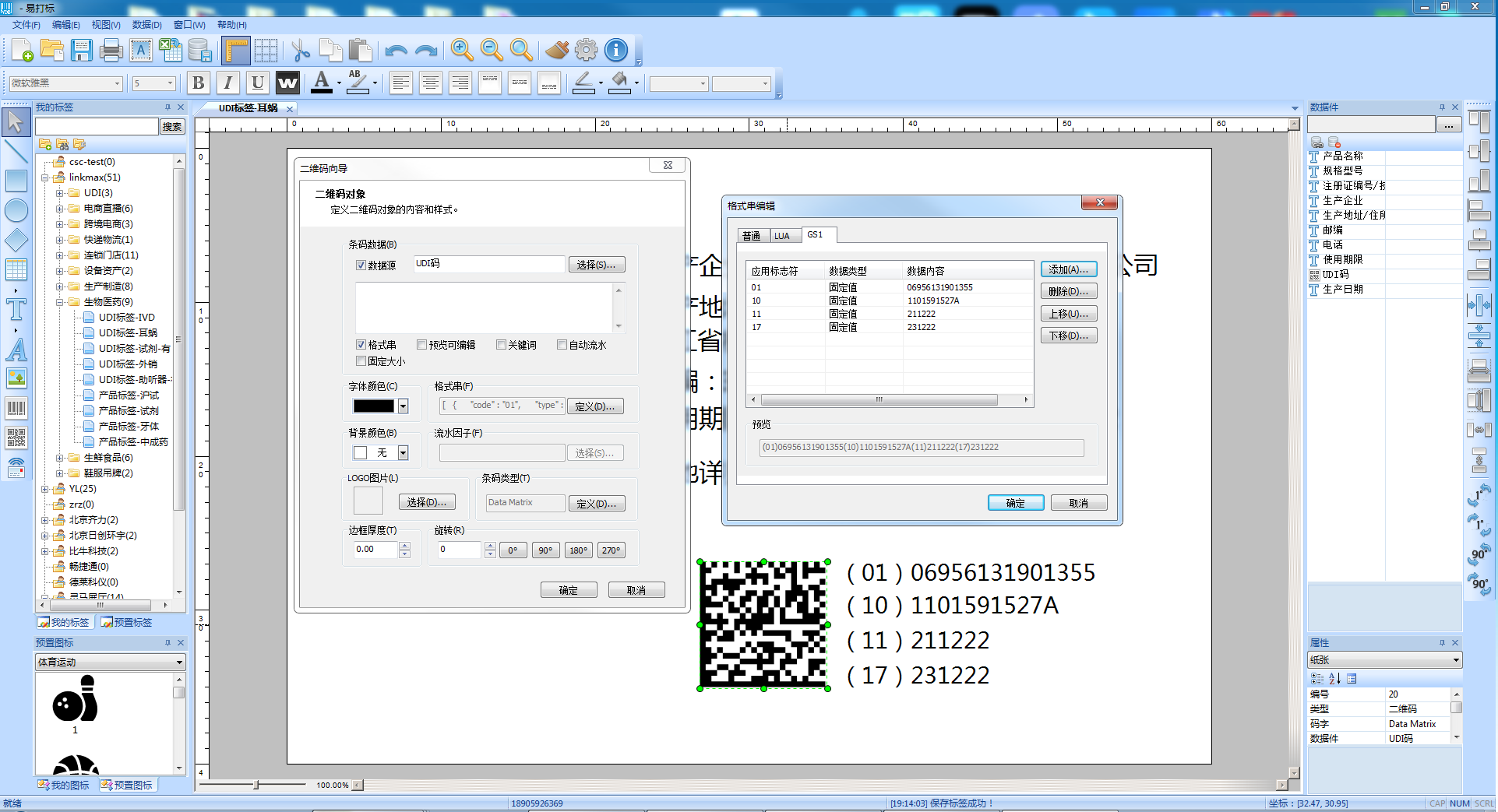This screenshot has height=812, width=1498.
Task: Toggle the ruler display icon
Action: tap(236, 51)
